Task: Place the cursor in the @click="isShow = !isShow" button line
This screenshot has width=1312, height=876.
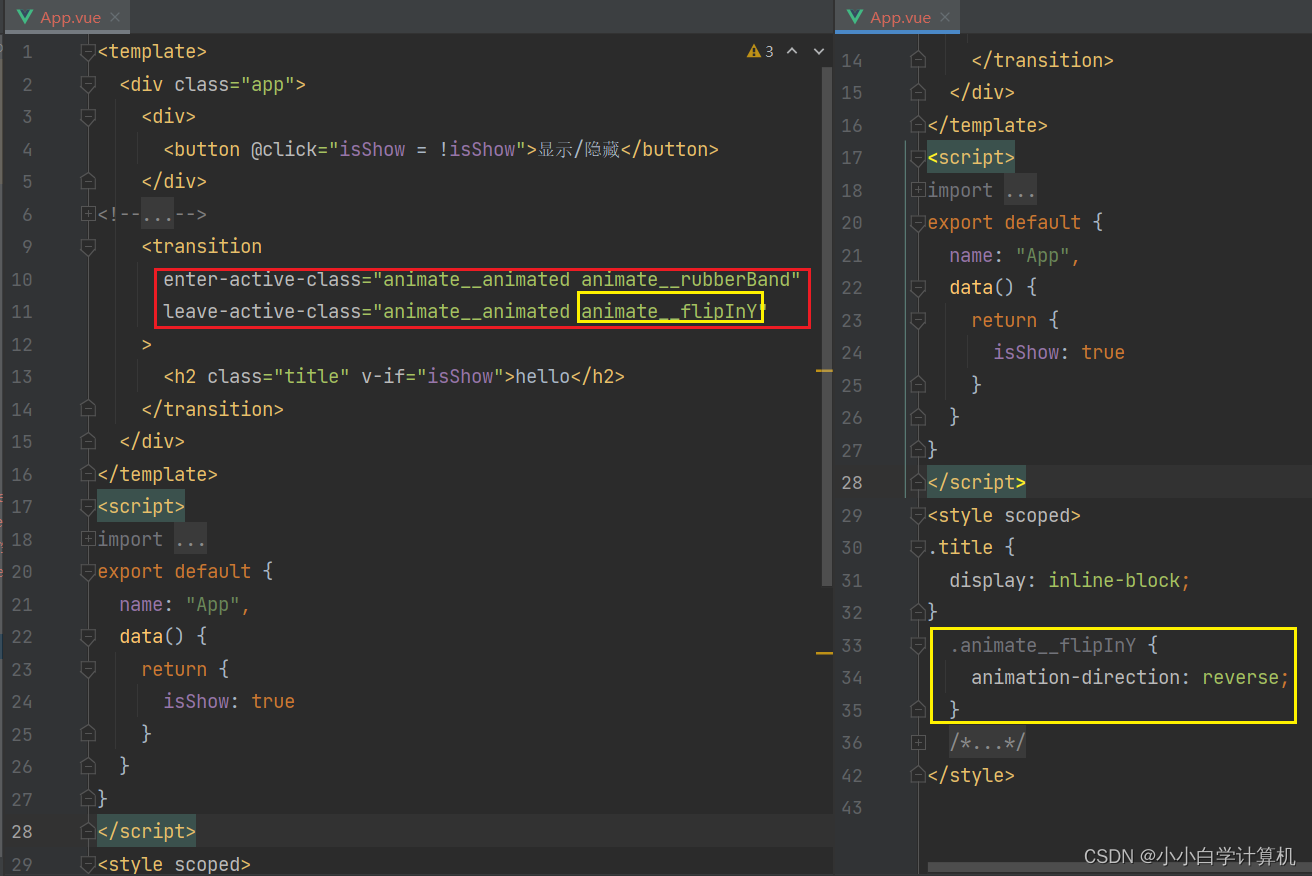Action: [x=441, y=149]
